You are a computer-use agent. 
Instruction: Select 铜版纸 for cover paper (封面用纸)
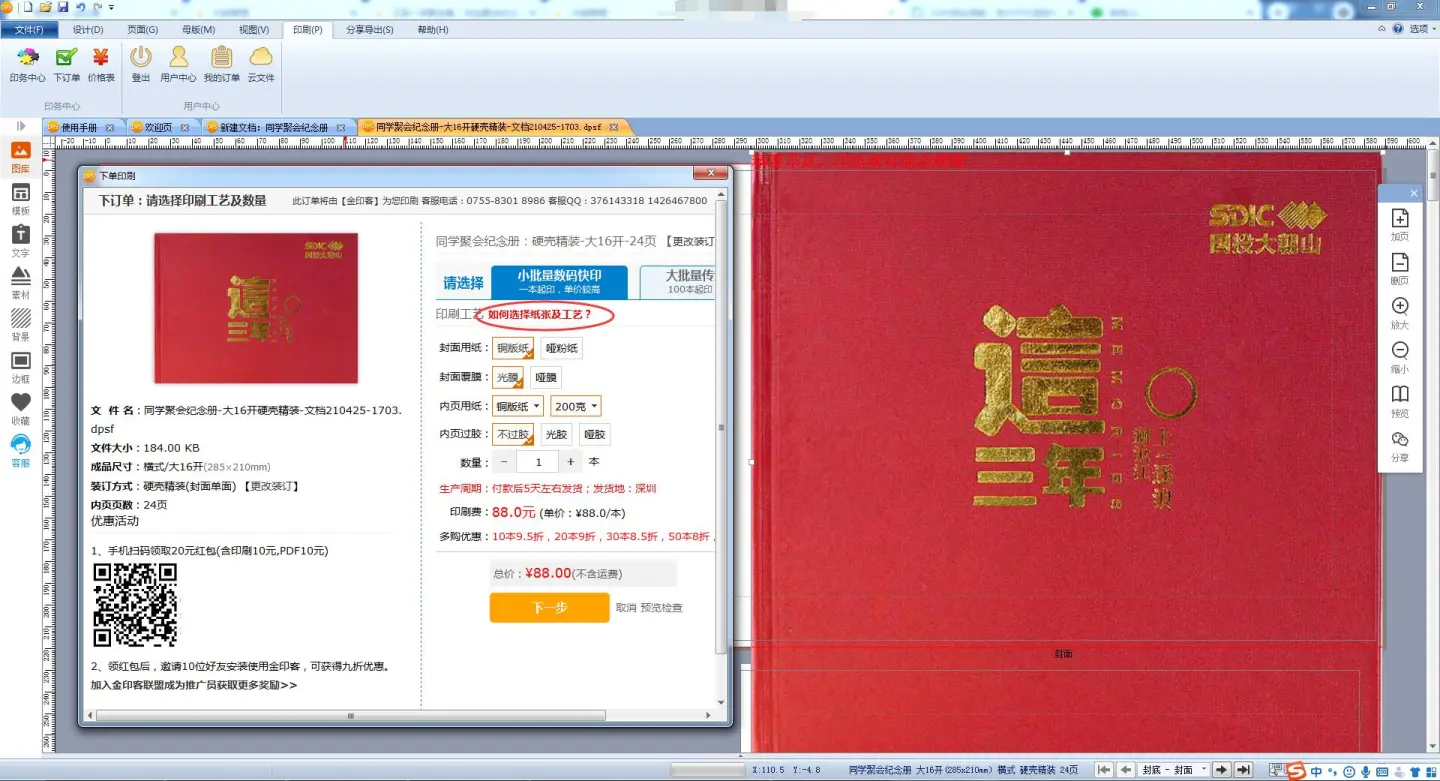pos(513,348)
